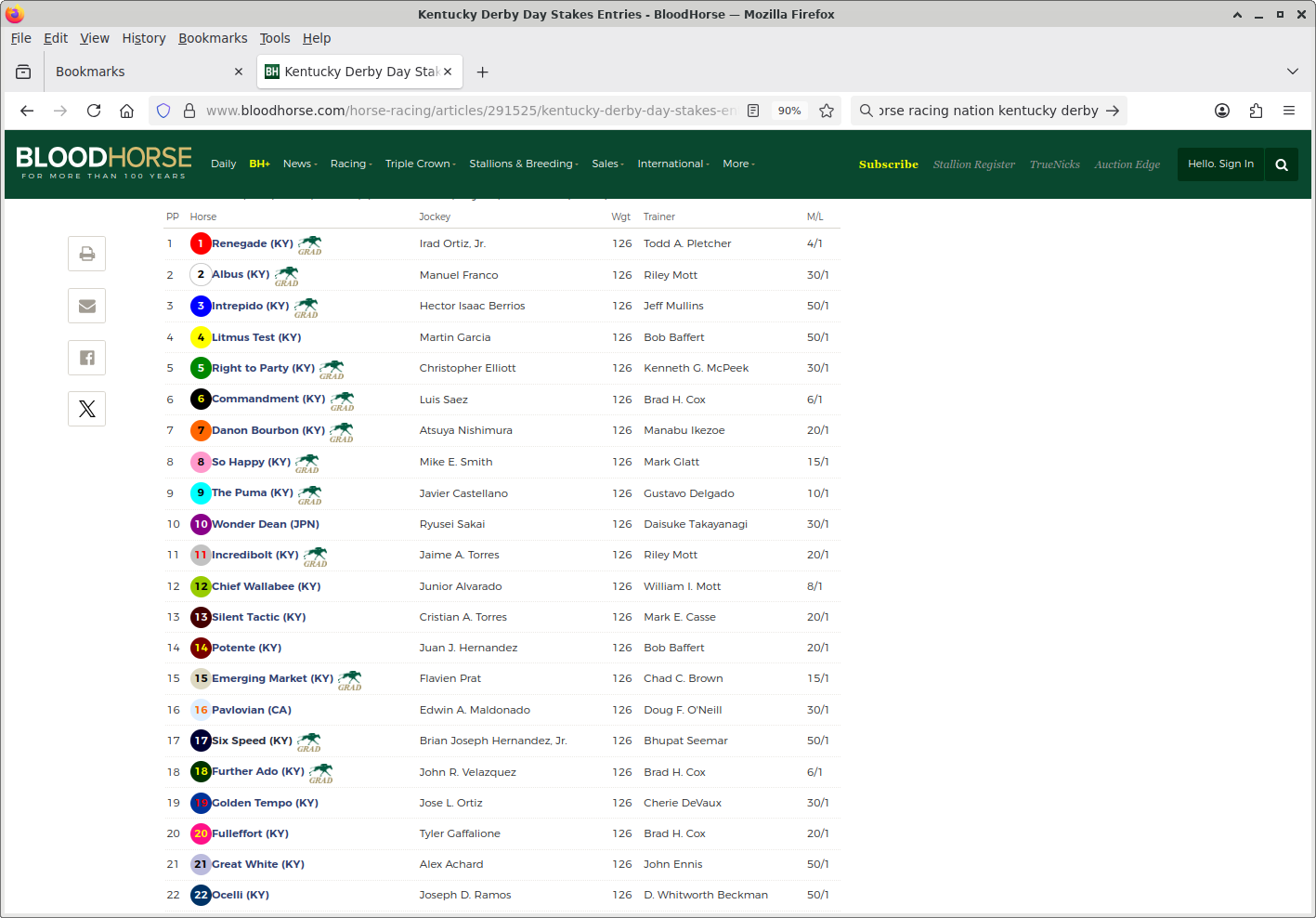Screen dimensions: 1316x918
Task: Click saddle cloth number 1 badge
Action: coord(201,243)
